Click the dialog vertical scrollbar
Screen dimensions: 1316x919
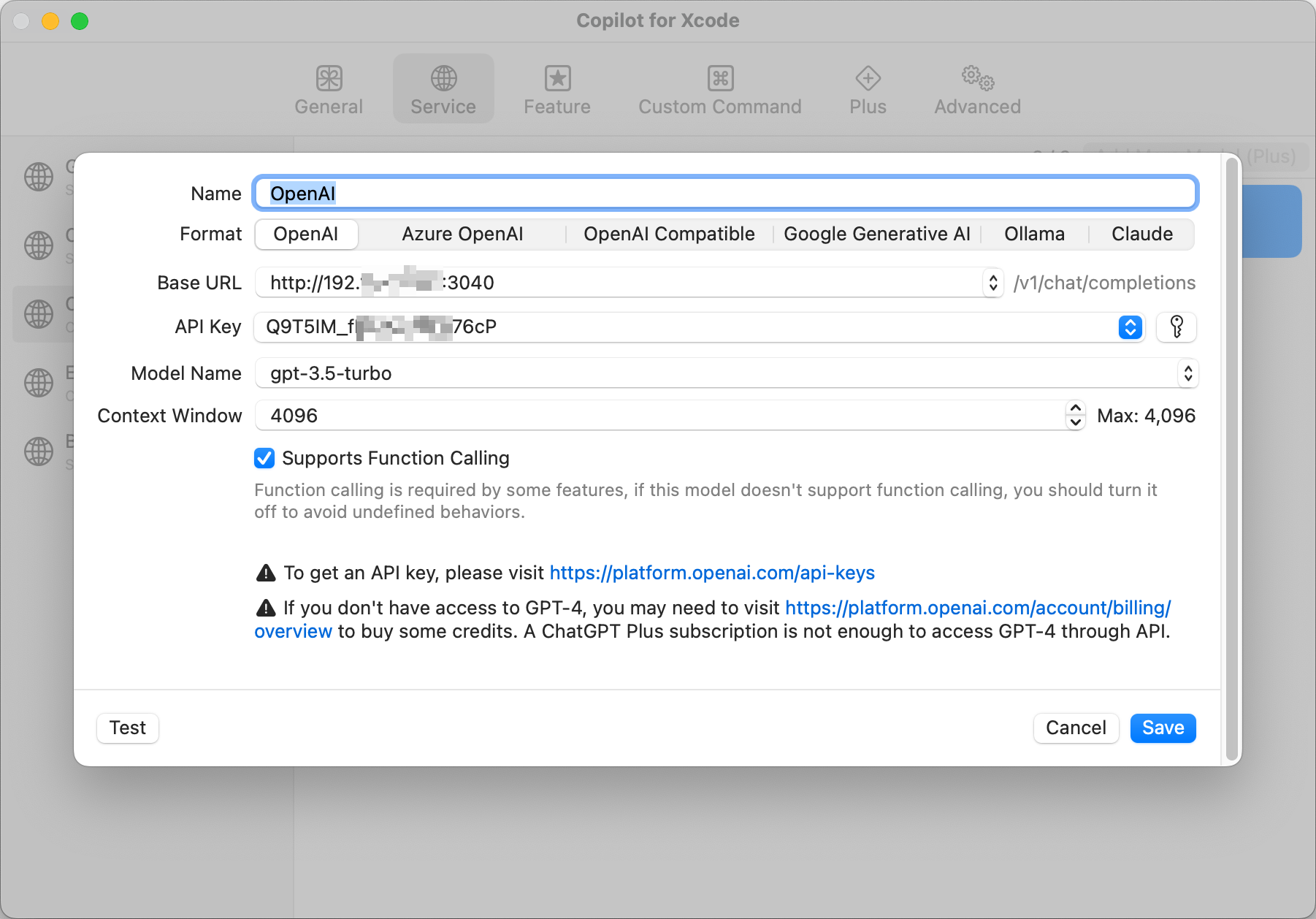click(x=1232, y=459)
